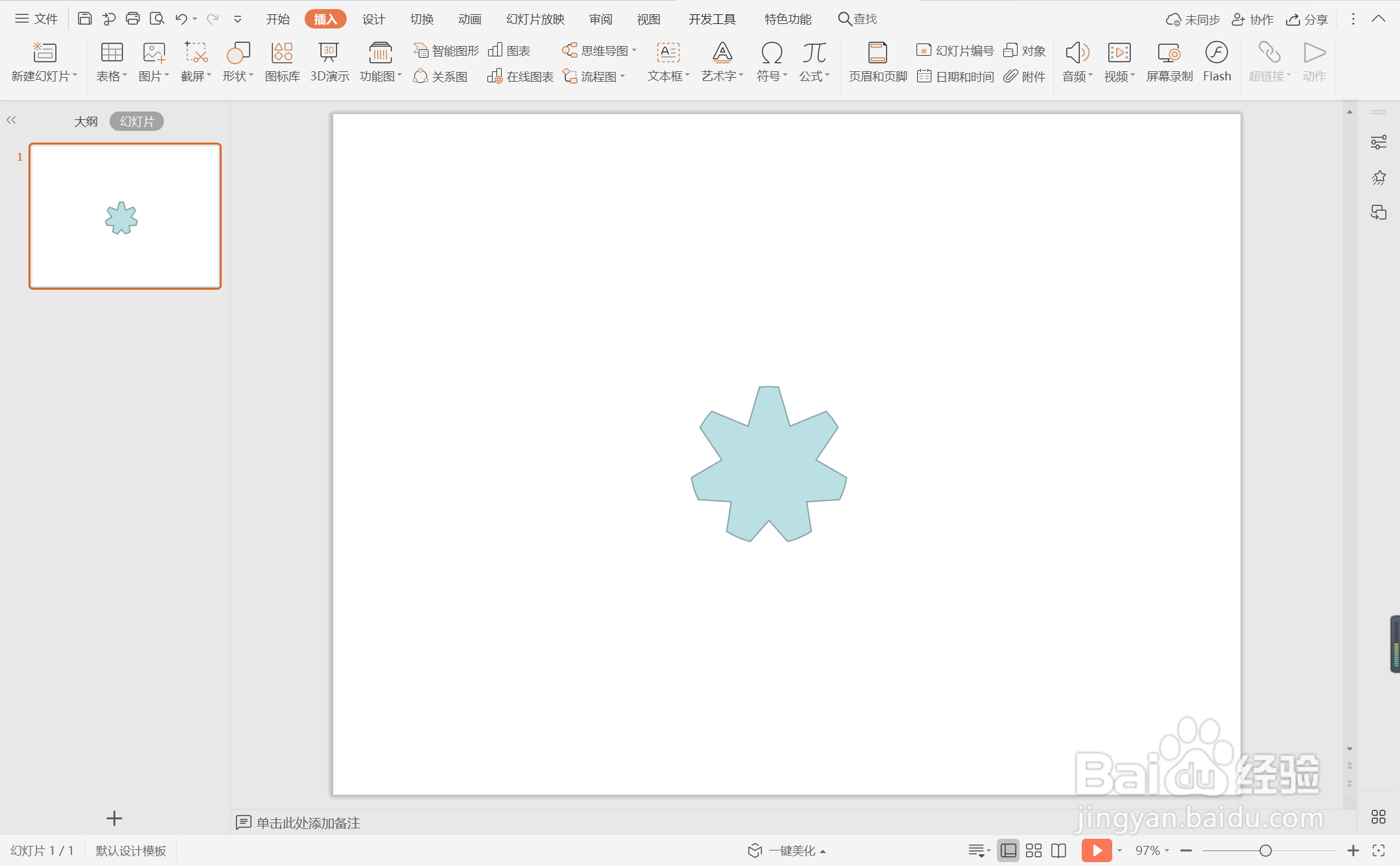The width and height of the screenshot is (1400, 866).
Task: Click the Print icon in quick toolbar
Action: coord(133,19)
